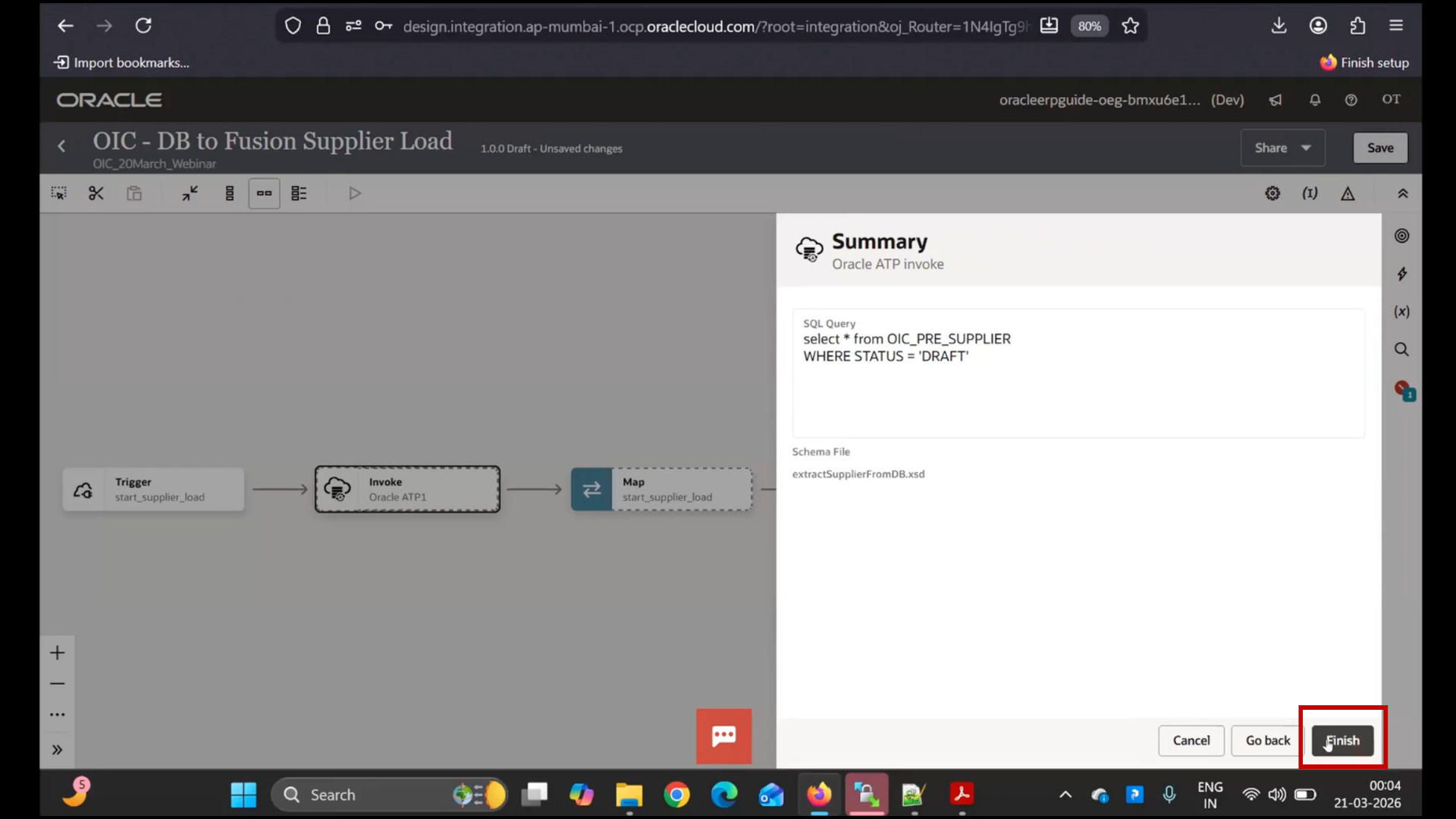Go back from the integration editor
1456x819 pixels.
62,146
